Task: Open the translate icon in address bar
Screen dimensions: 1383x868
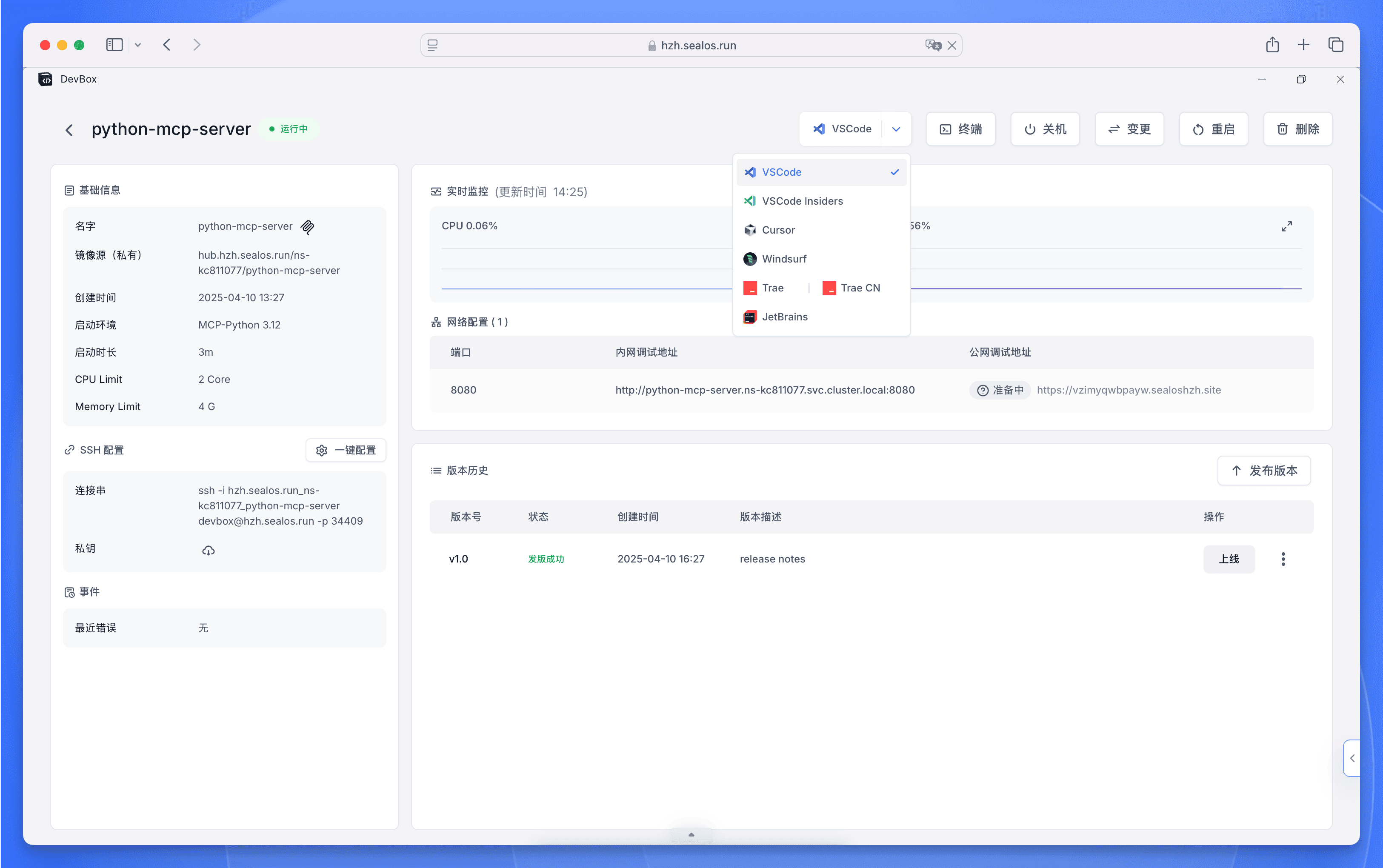Action: [x=933, y=45]
